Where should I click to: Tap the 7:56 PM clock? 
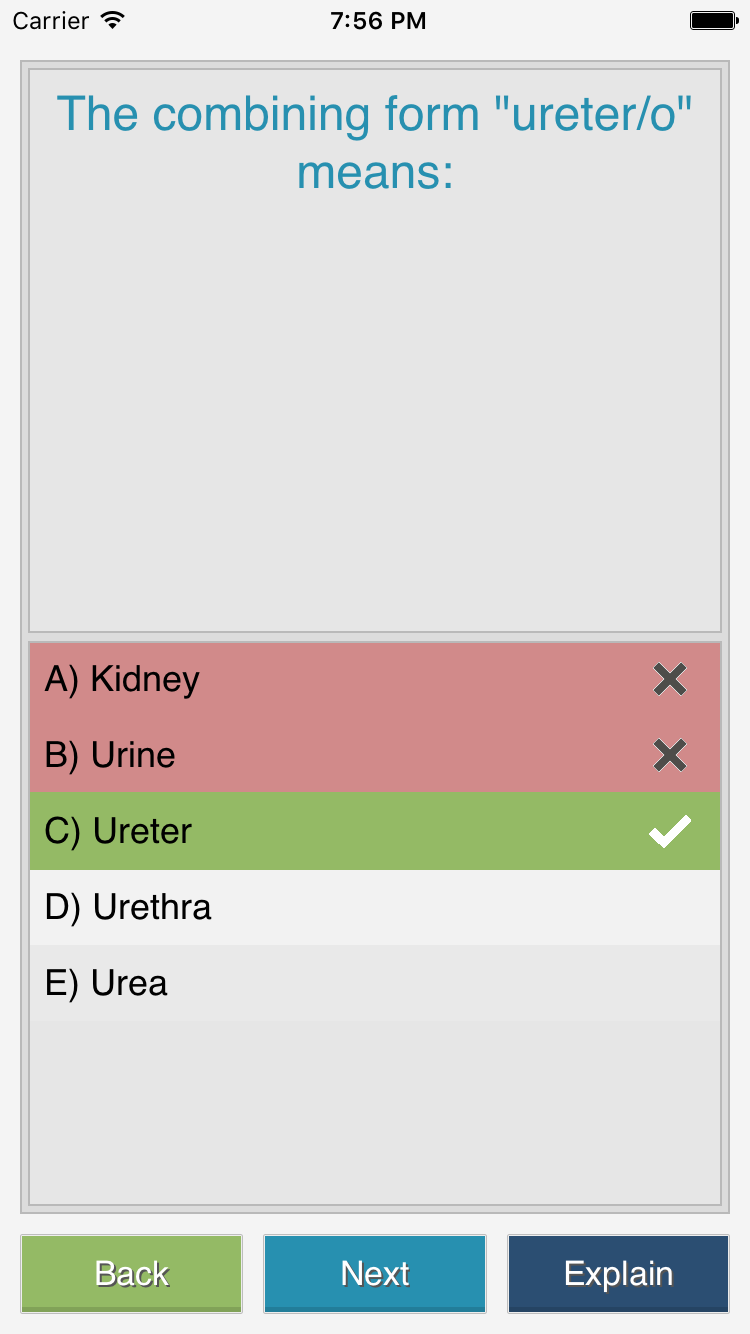coord(378,20)
